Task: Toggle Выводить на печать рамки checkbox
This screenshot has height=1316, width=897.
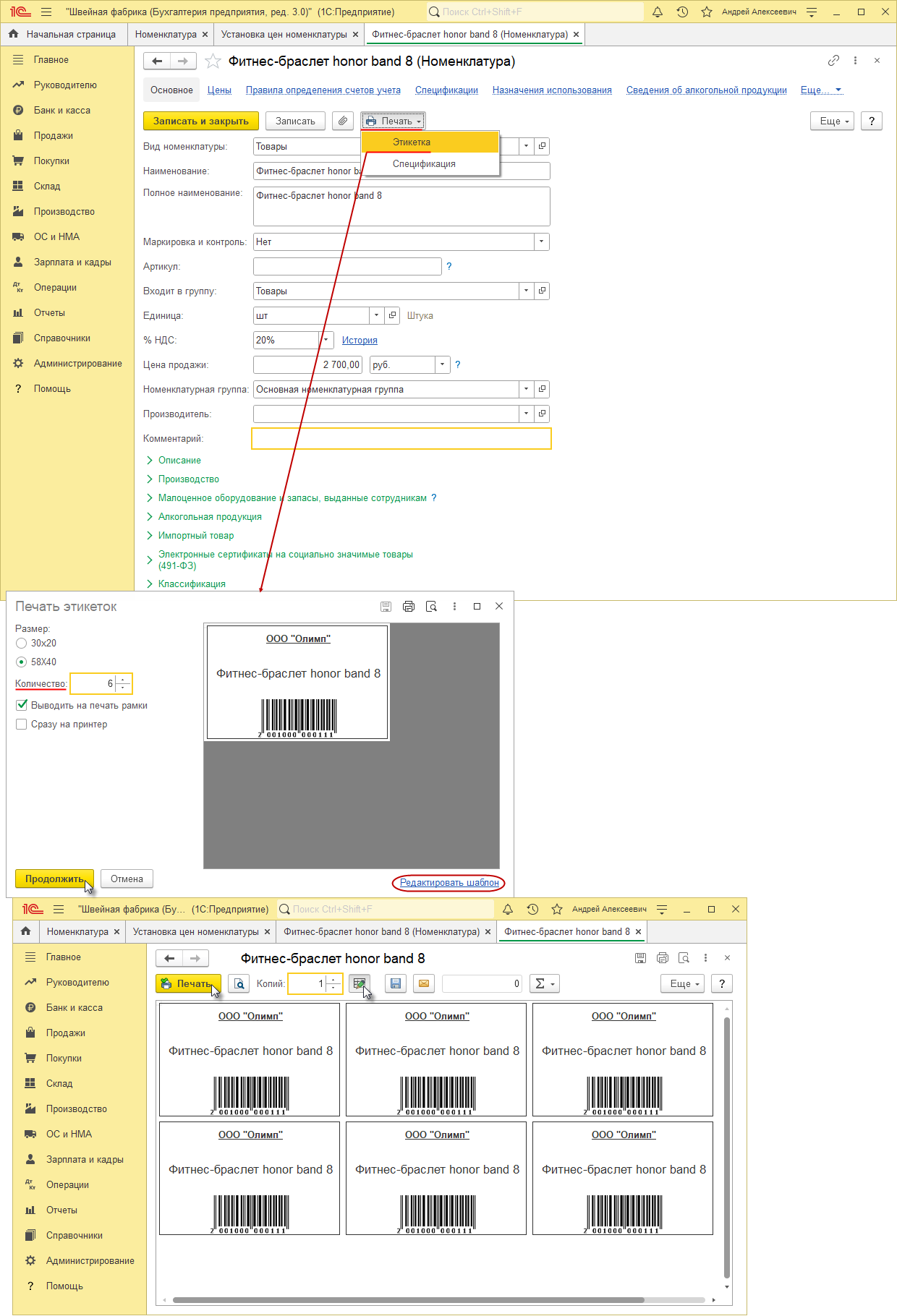Action: [x=22, y=705]
